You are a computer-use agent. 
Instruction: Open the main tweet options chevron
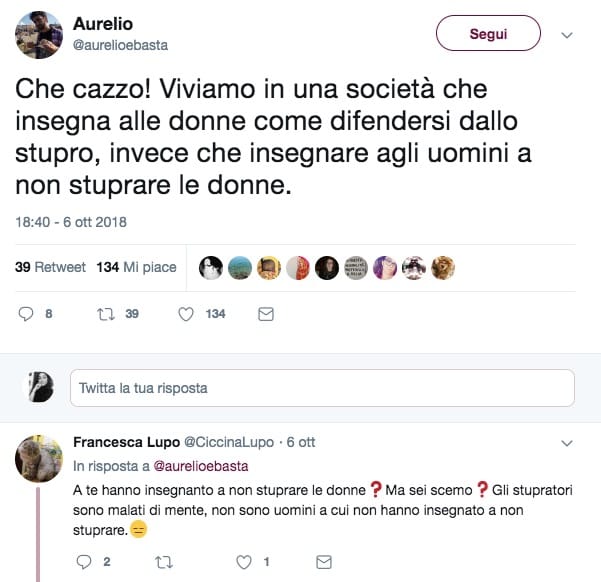tap(567, 35)
